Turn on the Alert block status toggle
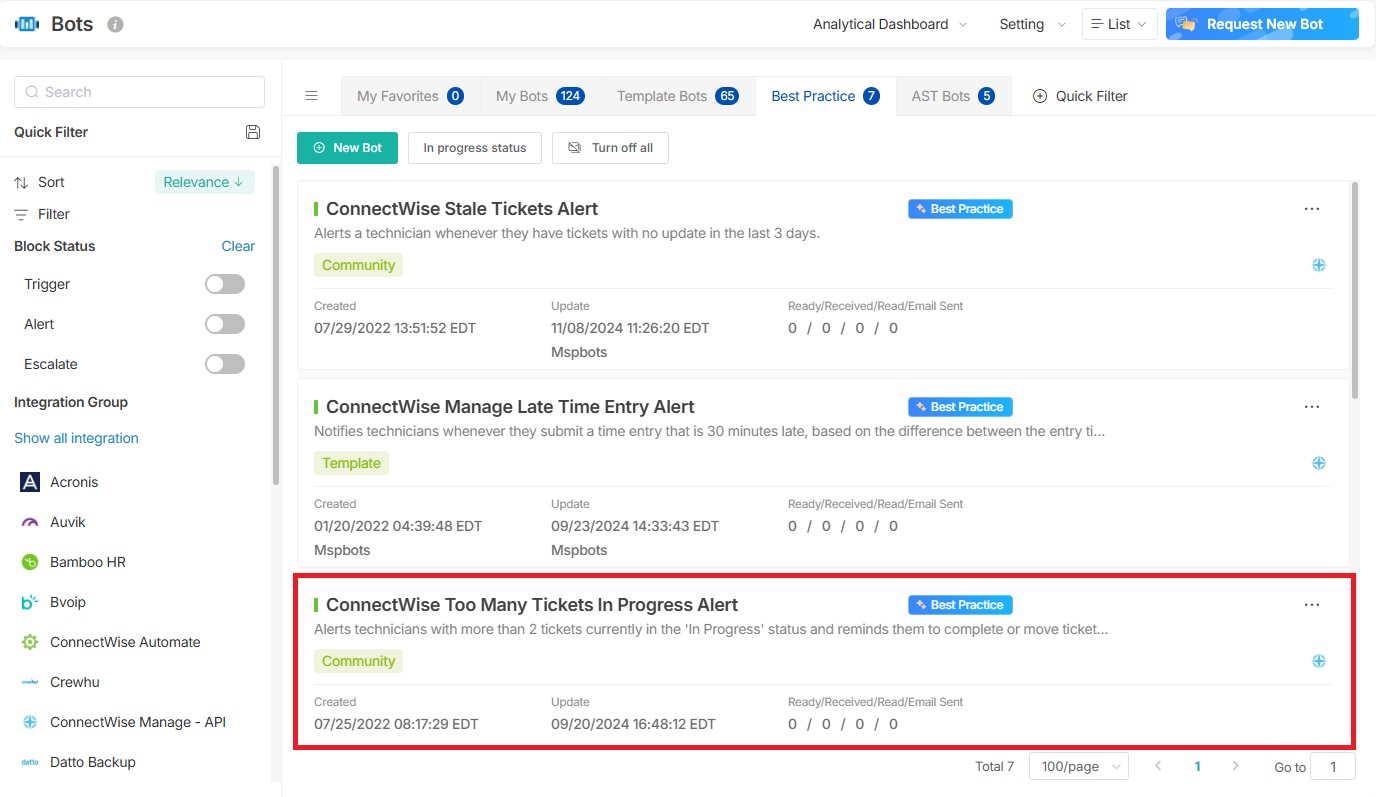 click(224, 324)
